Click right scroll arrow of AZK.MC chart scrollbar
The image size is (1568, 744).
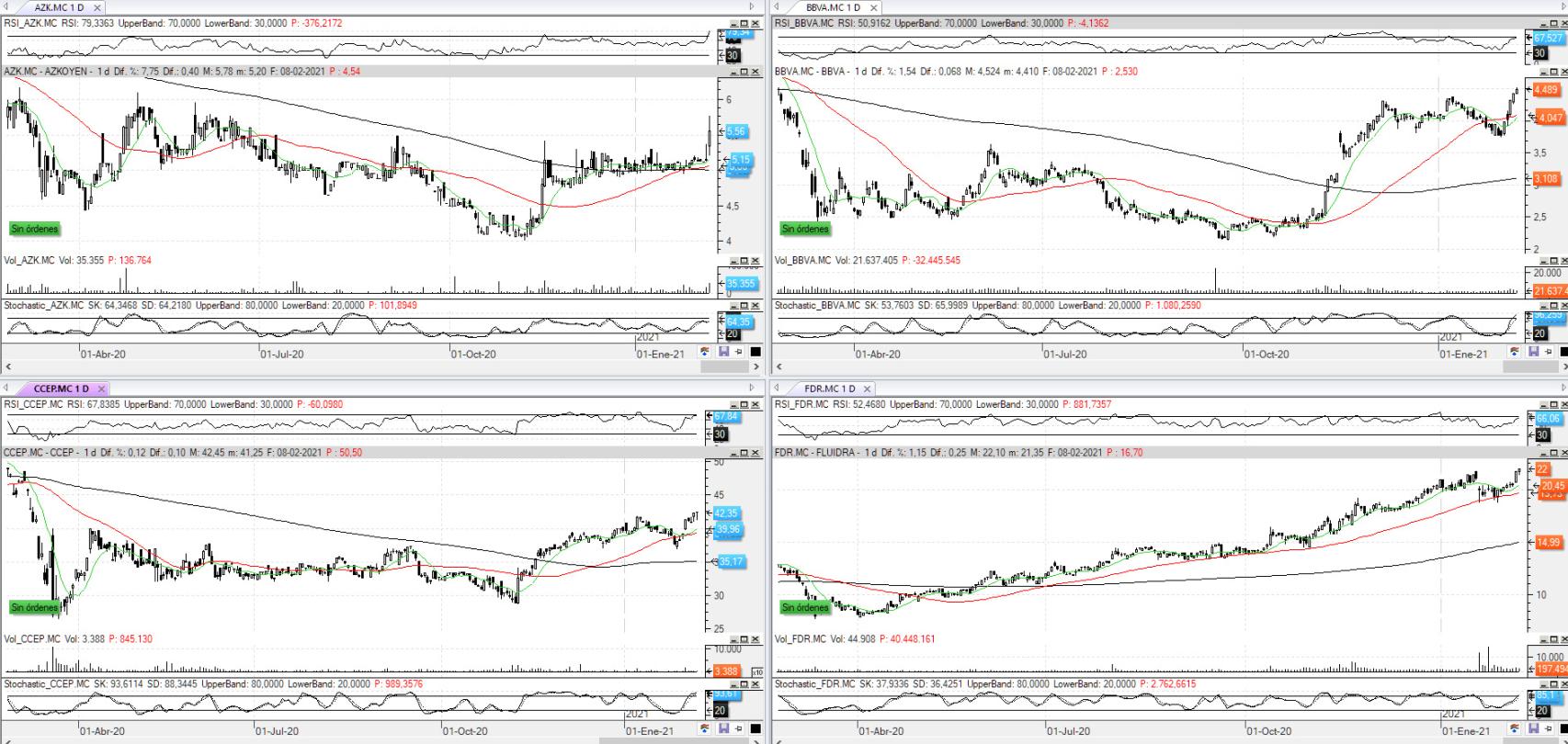tap(756, 366)
